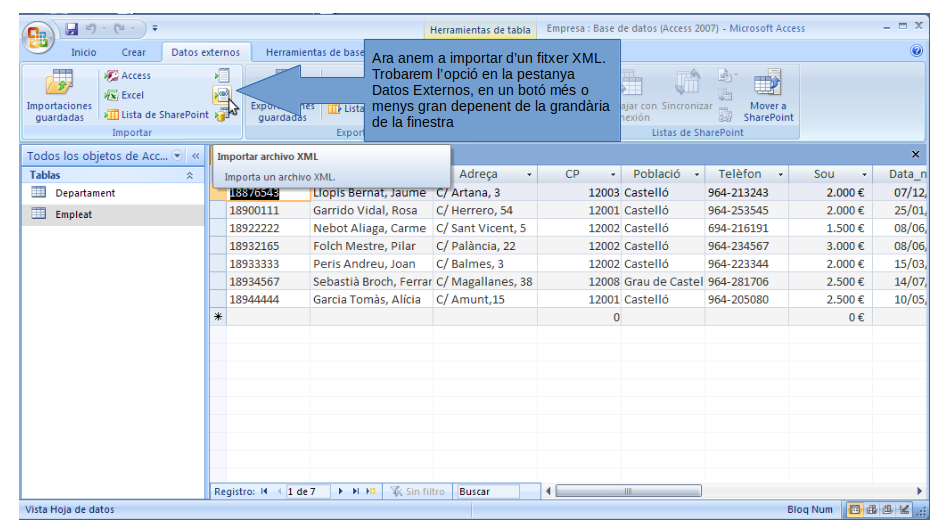Click the current record number field
Image resolution: width=943 pixels, height=530 pixels.
coord(307,491)
